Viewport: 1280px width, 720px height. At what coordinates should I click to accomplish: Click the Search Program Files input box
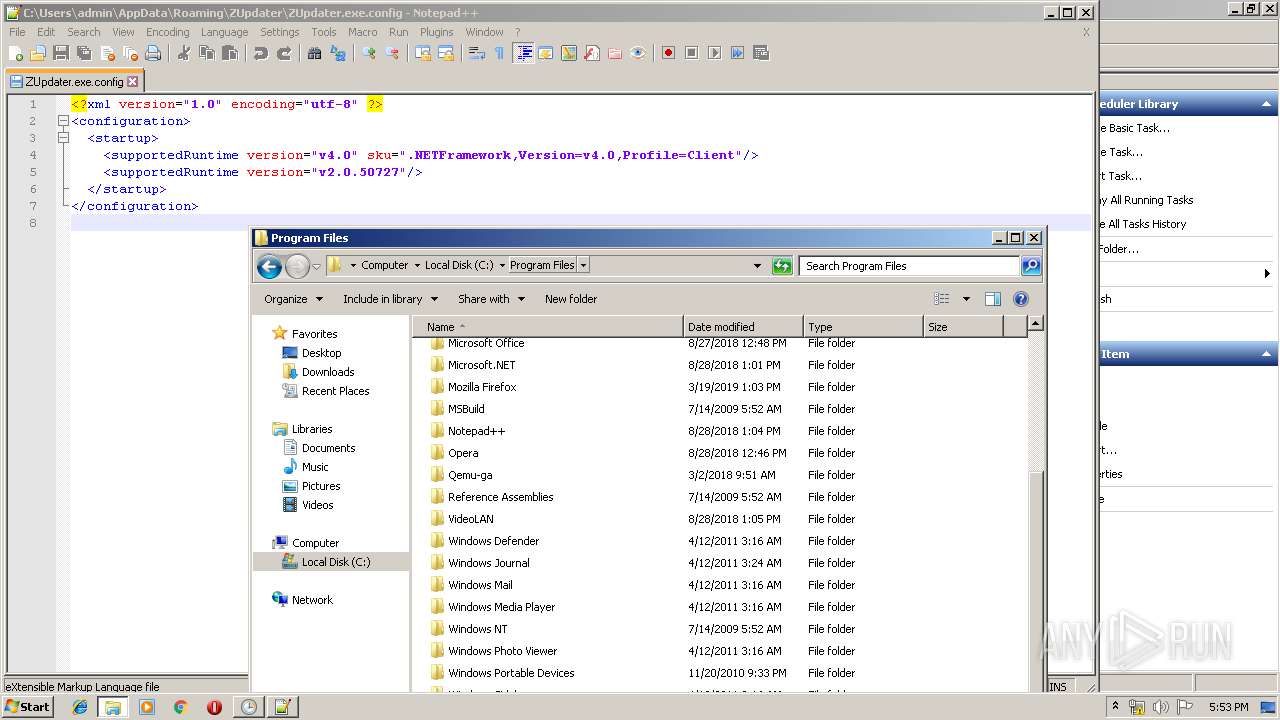909,266
